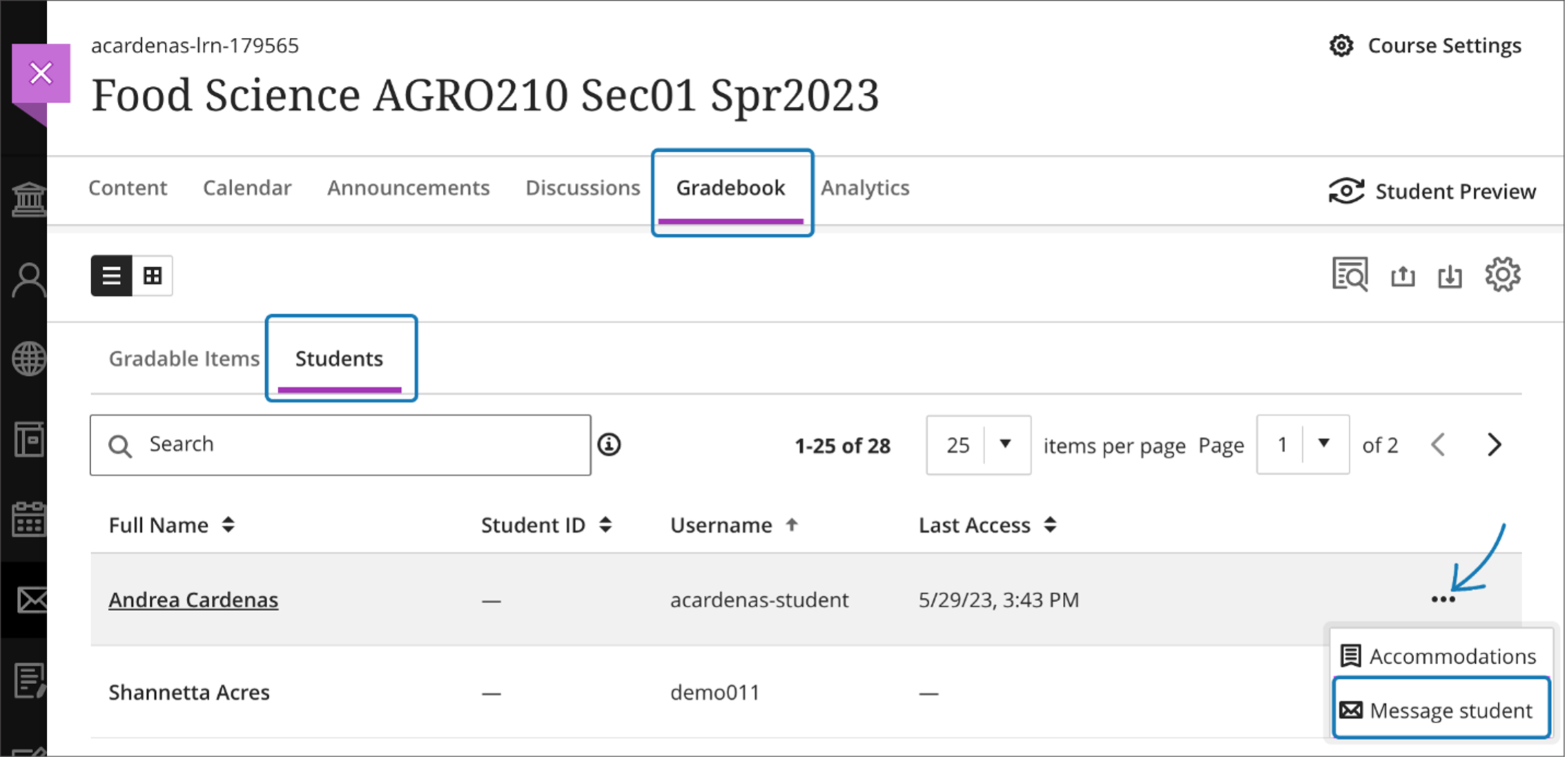Click the Student Preview button
This screenshot has width=1568, height=759.
(1432, 192)
